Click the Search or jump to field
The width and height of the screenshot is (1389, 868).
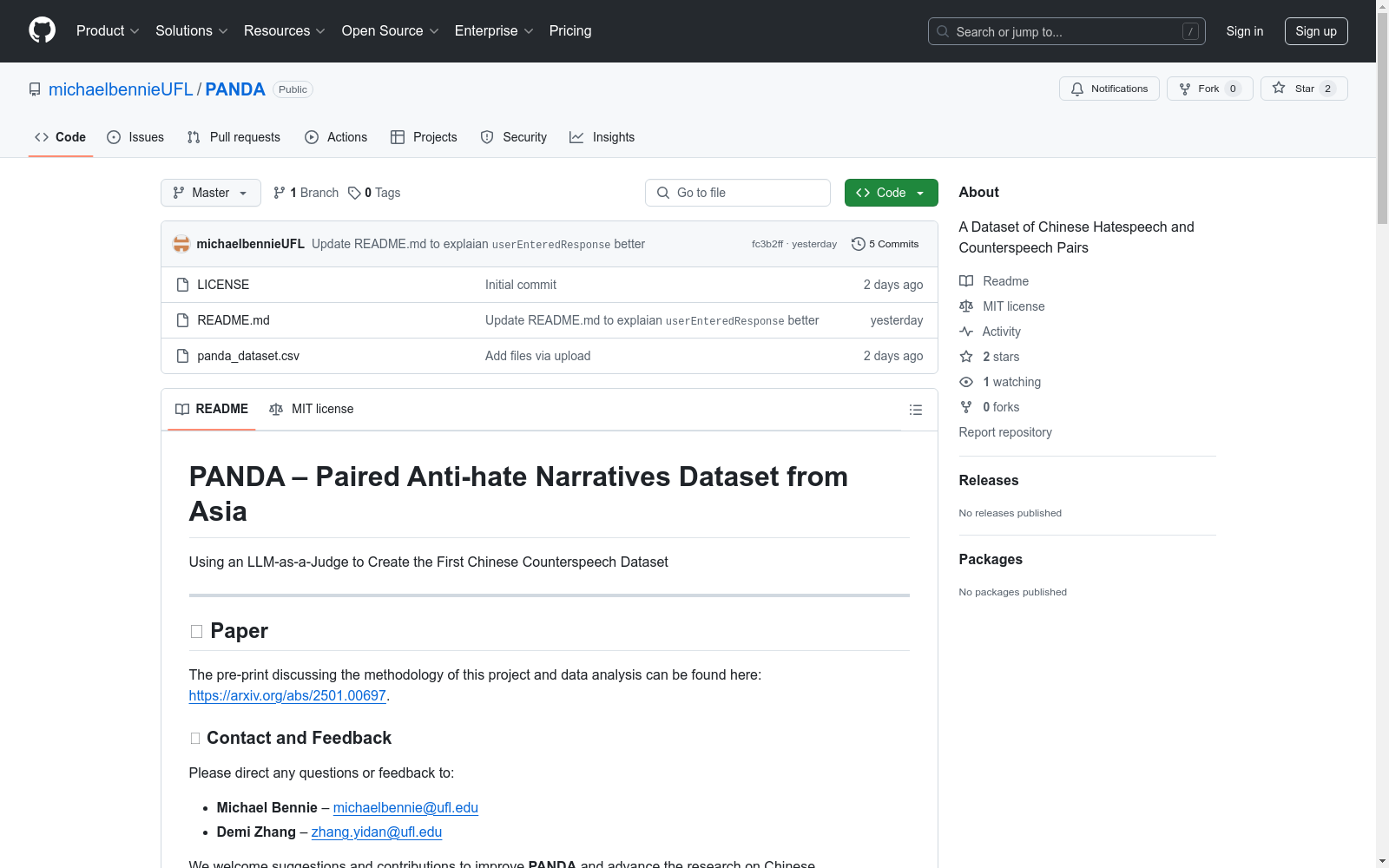pos(1067,31)
